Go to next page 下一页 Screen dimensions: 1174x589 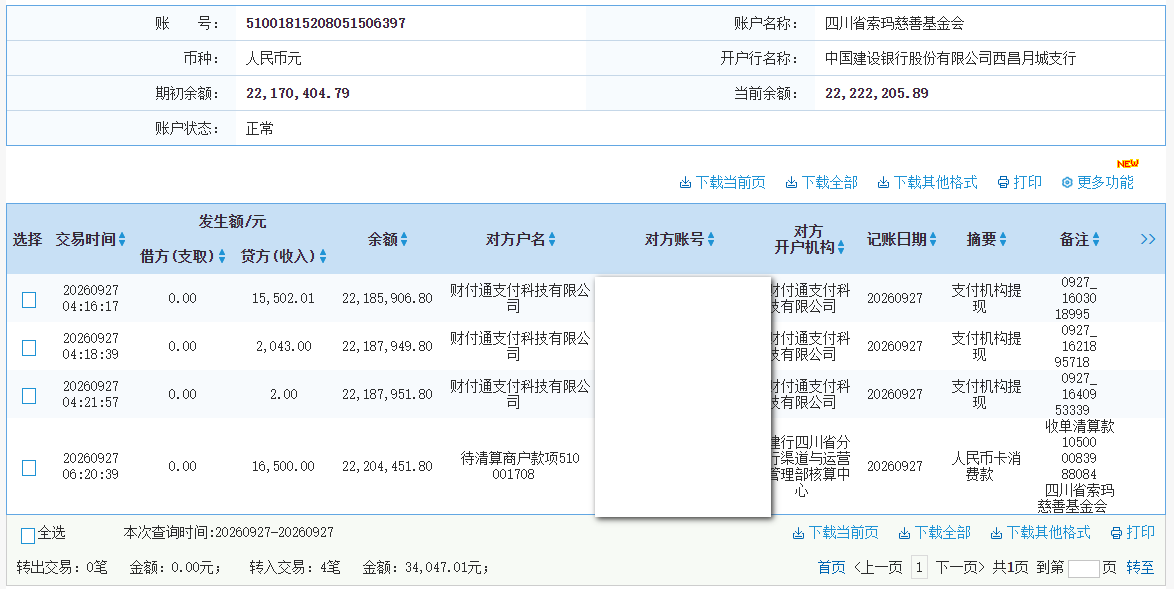pyautogui.click(x=960, y=568)
